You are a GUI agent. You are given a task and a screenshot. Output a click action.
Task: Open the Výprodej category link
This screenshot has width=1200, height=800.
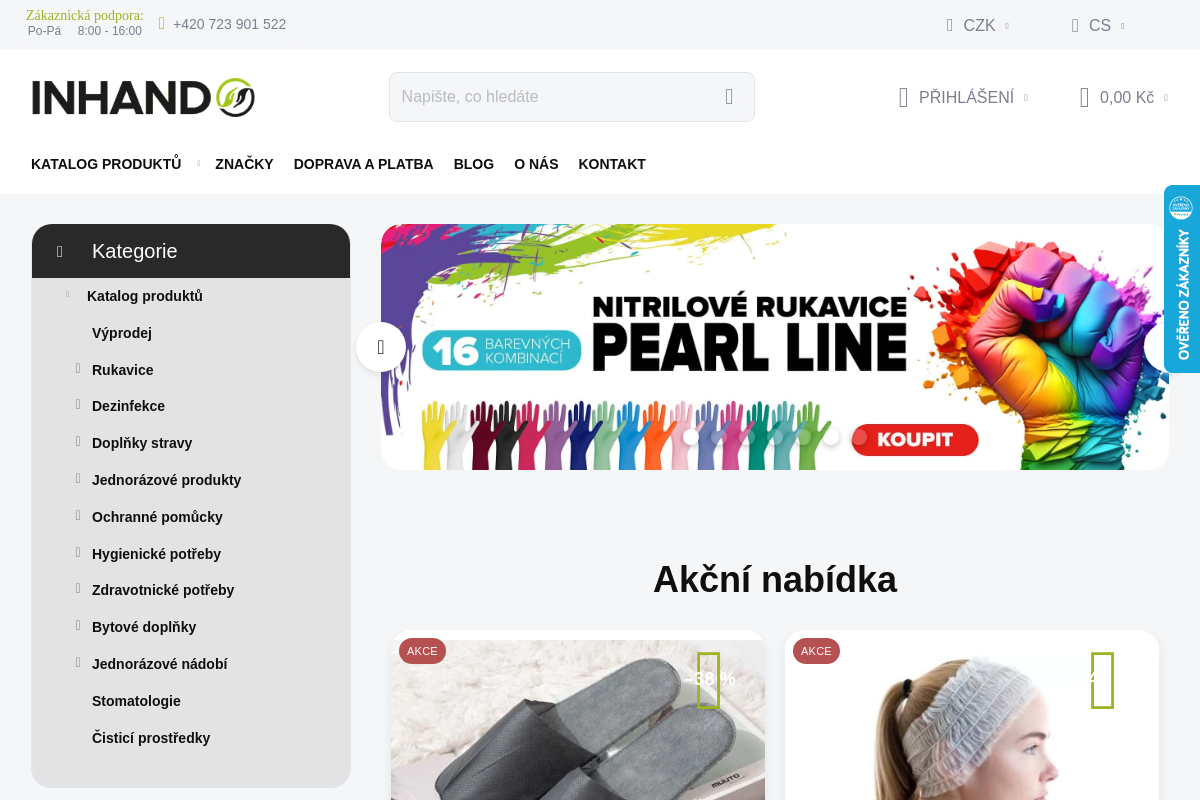coord(122,333)
